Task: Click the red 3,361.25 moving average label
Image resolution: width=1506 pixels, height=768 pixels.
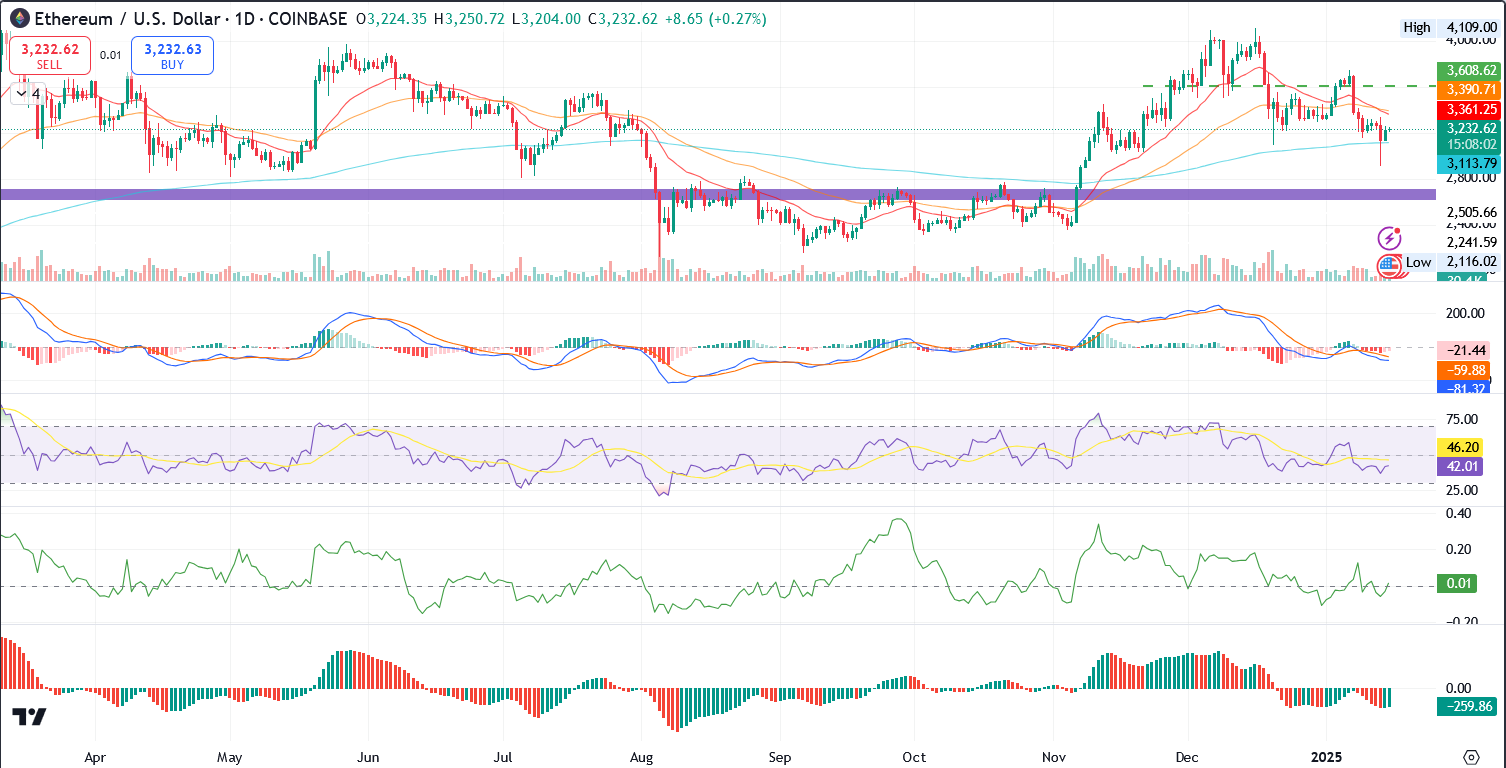Action: click(1468, 109)
